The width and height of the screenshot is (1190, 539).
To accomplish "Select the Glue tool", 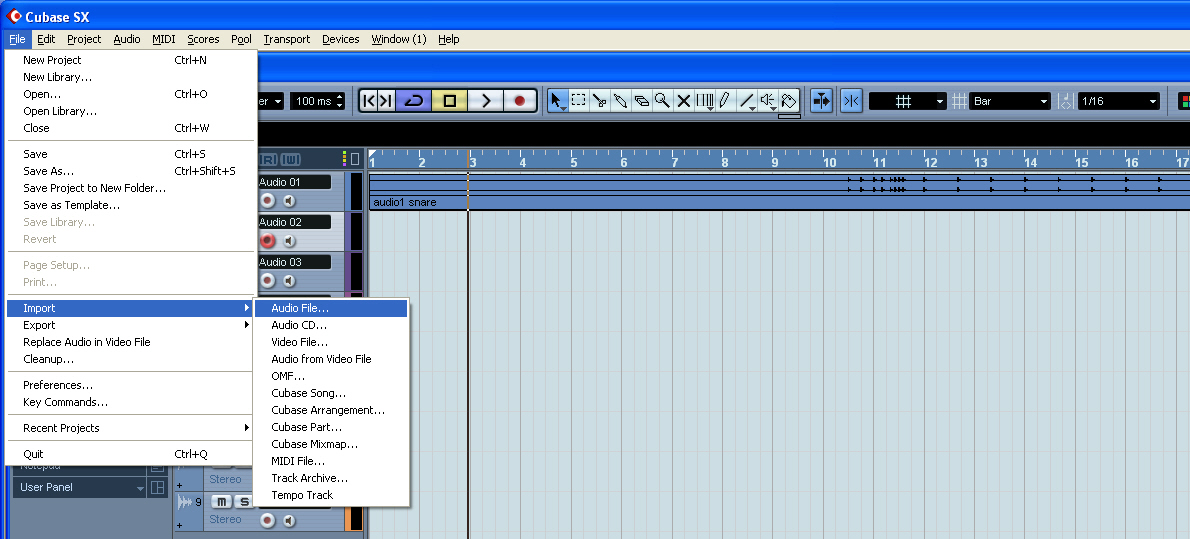I will (x=620, y=101).
